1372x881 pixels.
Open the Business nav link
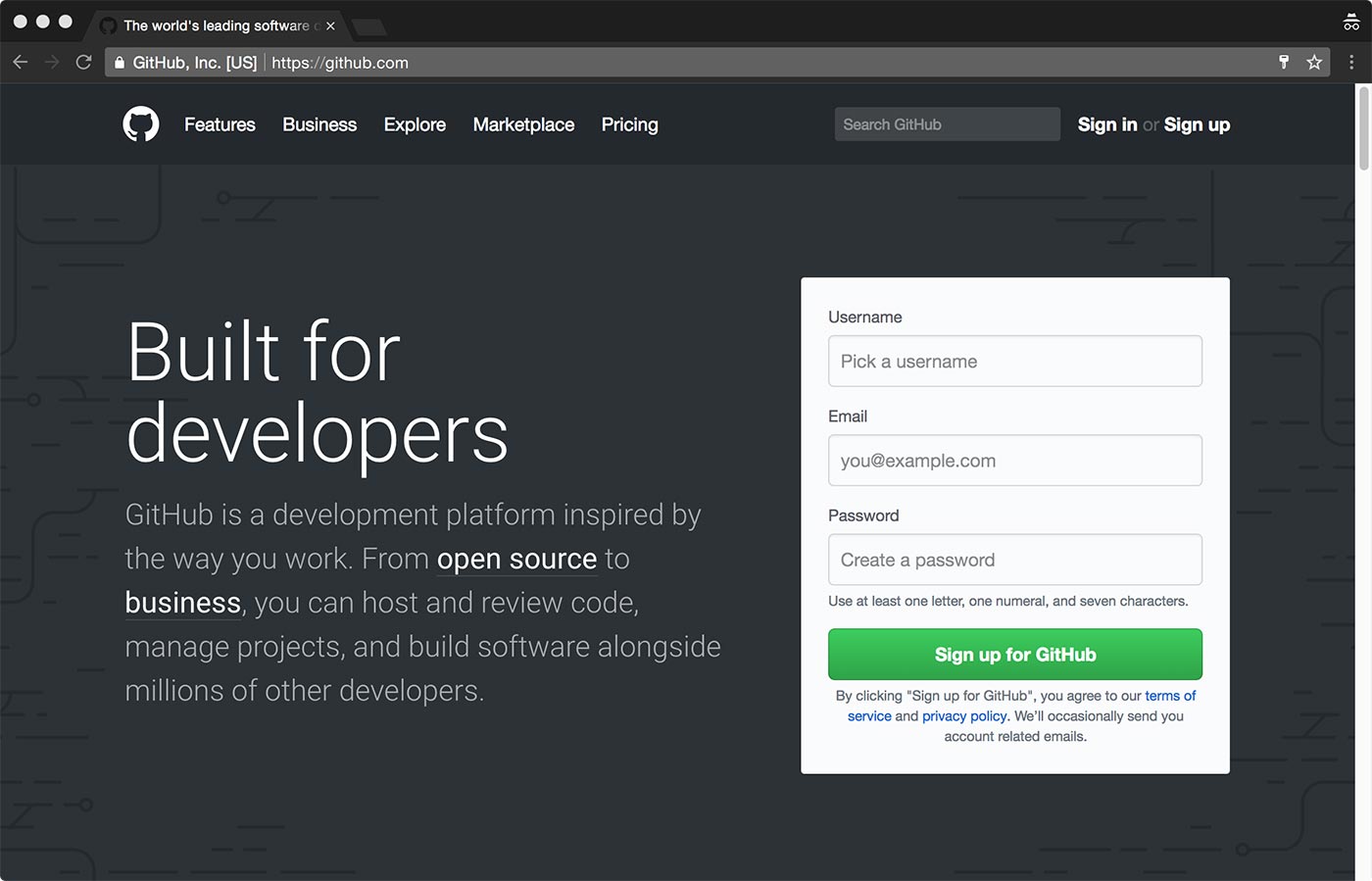(319, 124)
